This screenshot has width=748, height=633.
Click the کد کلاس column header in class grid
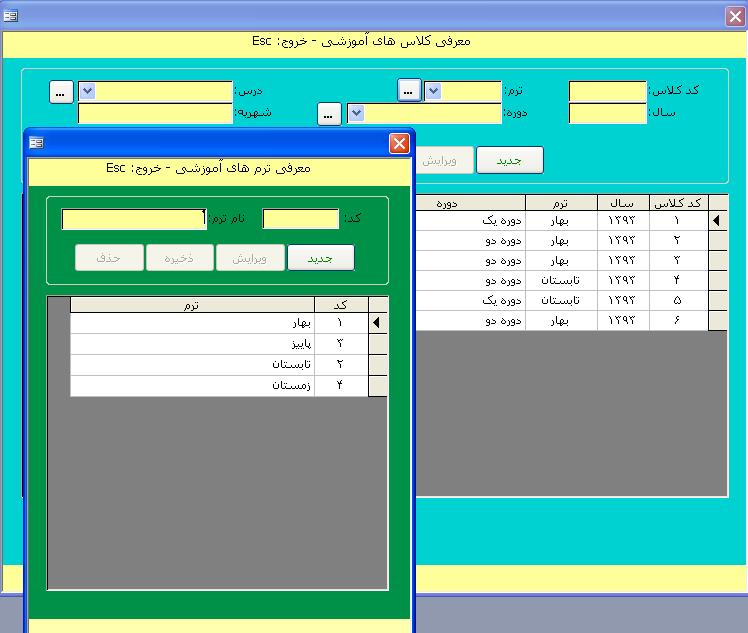tap(678, 203)
